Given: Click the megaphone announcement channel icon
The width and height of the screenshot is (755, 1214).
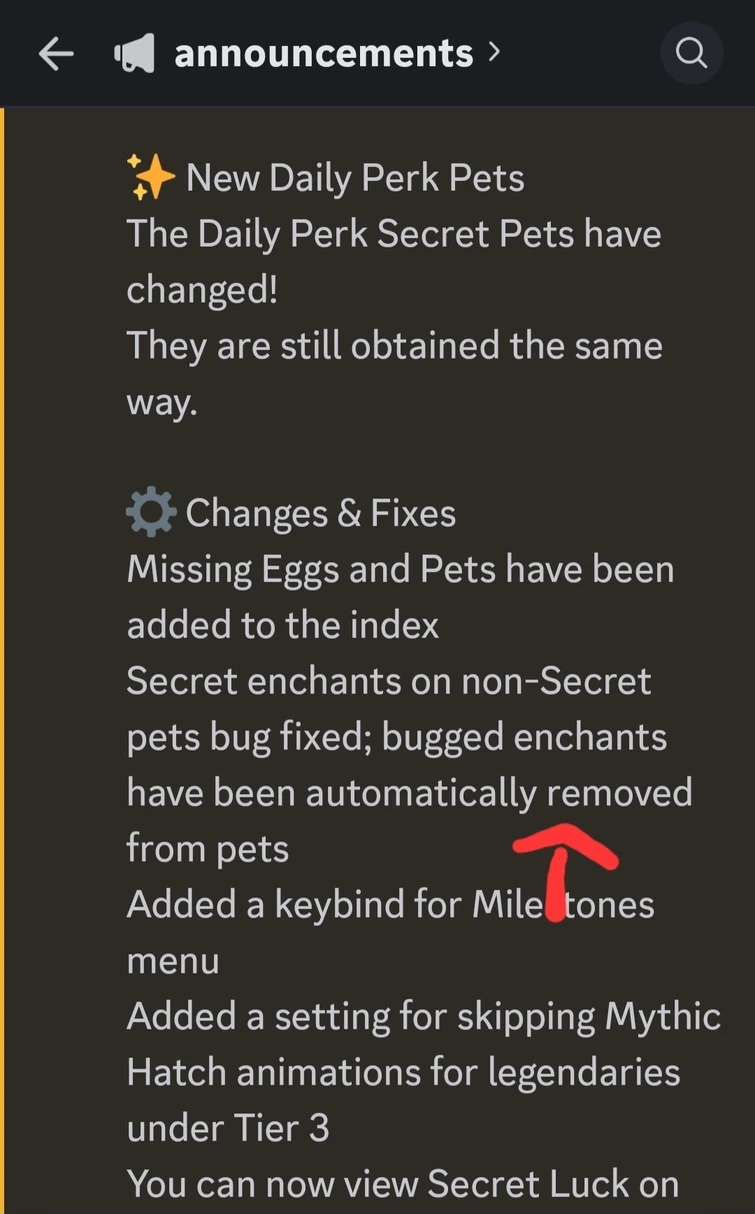Looking at the screenshot, I should (135, 53).
